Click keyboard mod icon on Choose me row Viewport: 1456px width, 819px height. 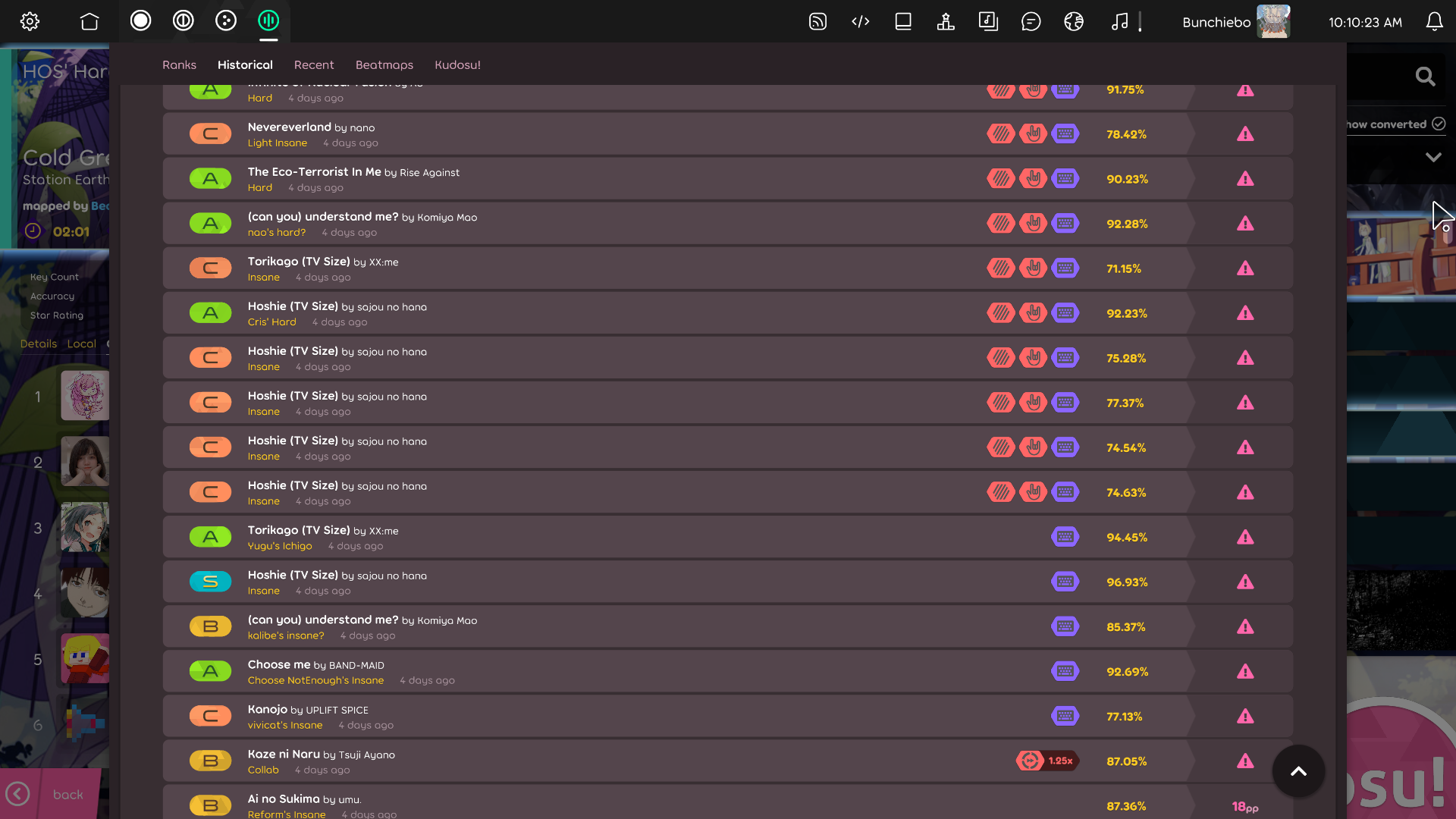point(1065,671)
